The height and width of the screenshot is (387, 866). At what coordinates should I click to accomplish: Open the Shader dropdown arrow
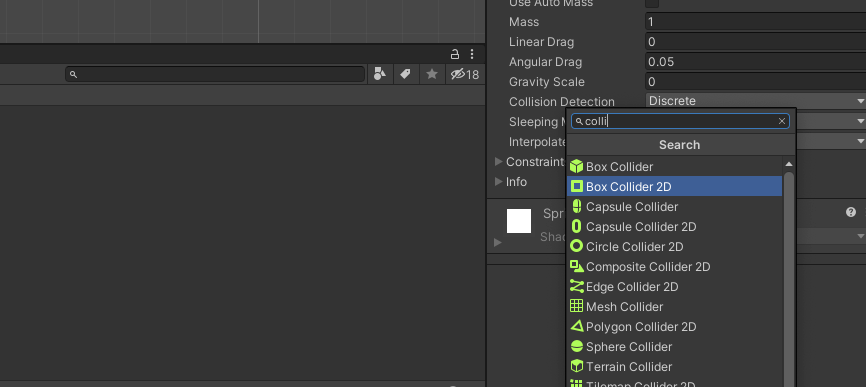coord(860,236)
